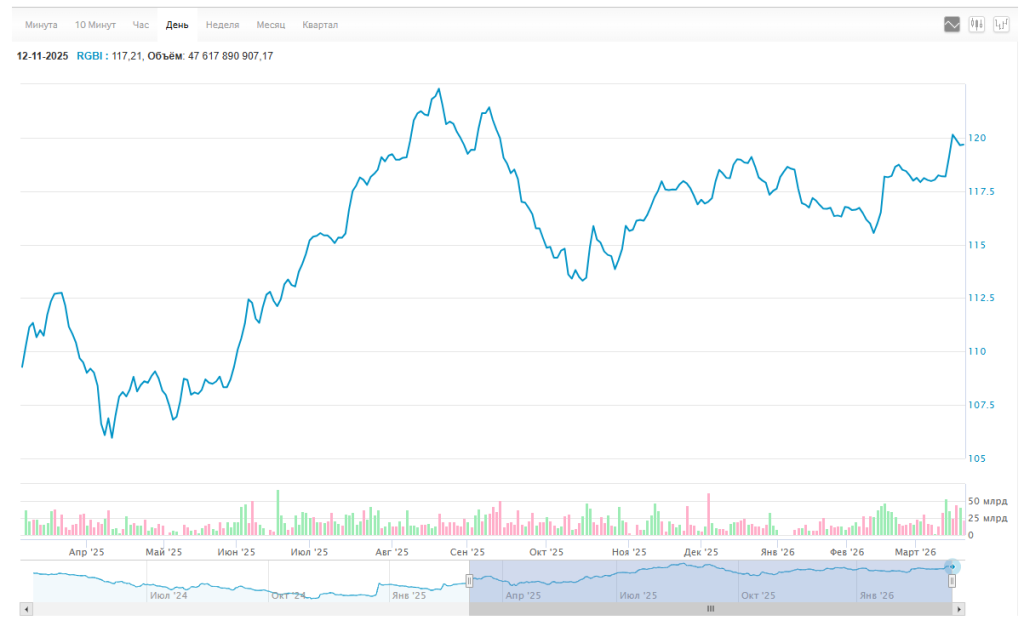
Task: Click the right range handle in navigator
Action: (x=952, y=581)
